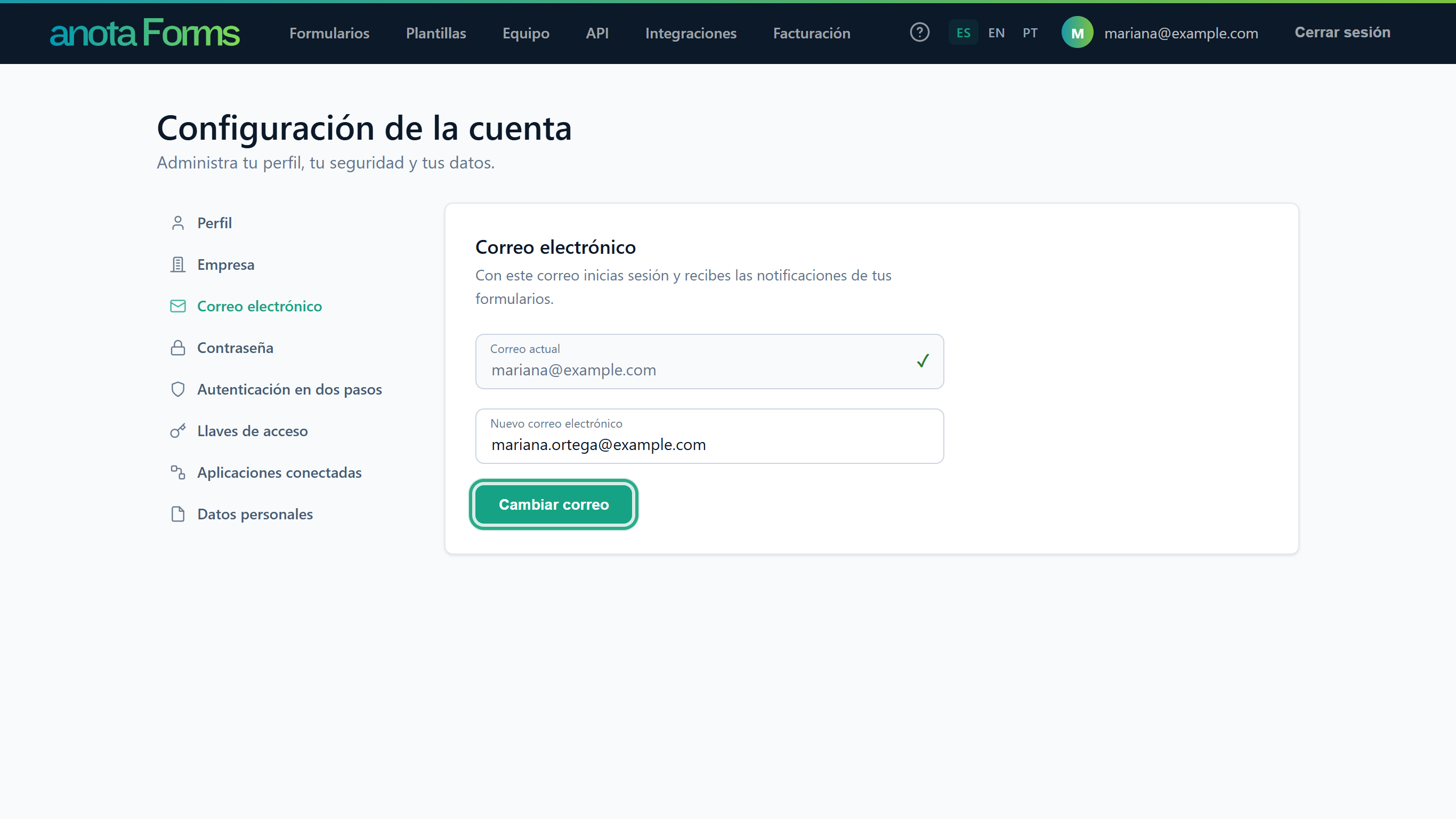Click the green checkmark in Correo actual
The width and height of the screenshot is (1456, 819).
(x=923, y=361)
